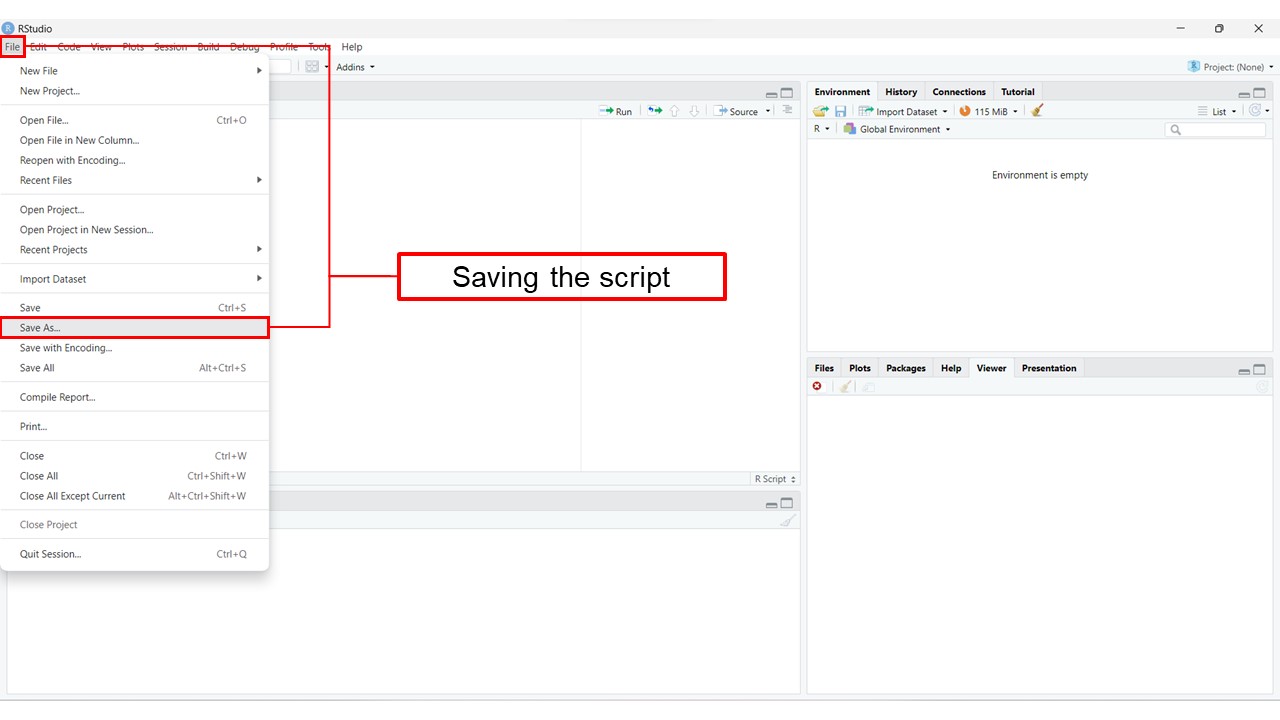Open the Help menu

352,47
